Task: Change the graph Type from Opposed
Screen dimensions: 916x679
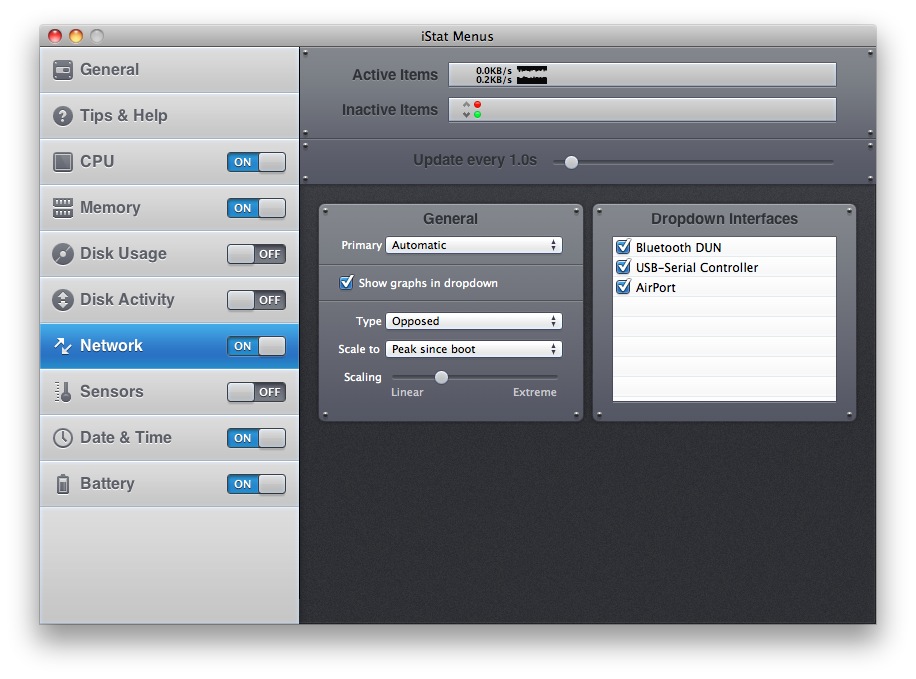Action: pyautogui.click(x=474, y=321)
